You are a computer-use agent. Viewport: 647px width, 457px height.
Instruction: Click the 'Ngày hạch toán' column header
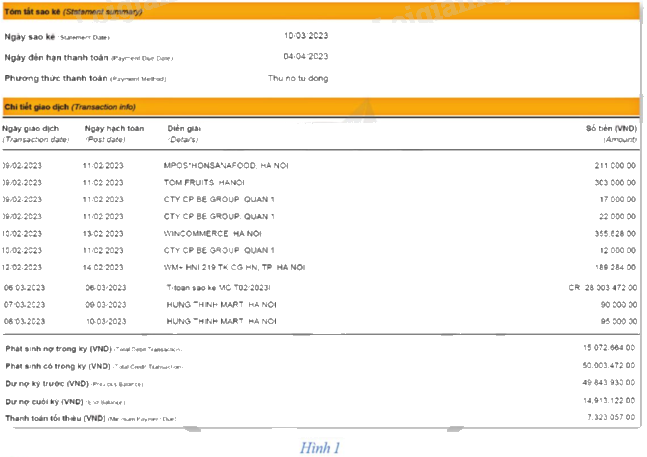click(x=115, y=129)
